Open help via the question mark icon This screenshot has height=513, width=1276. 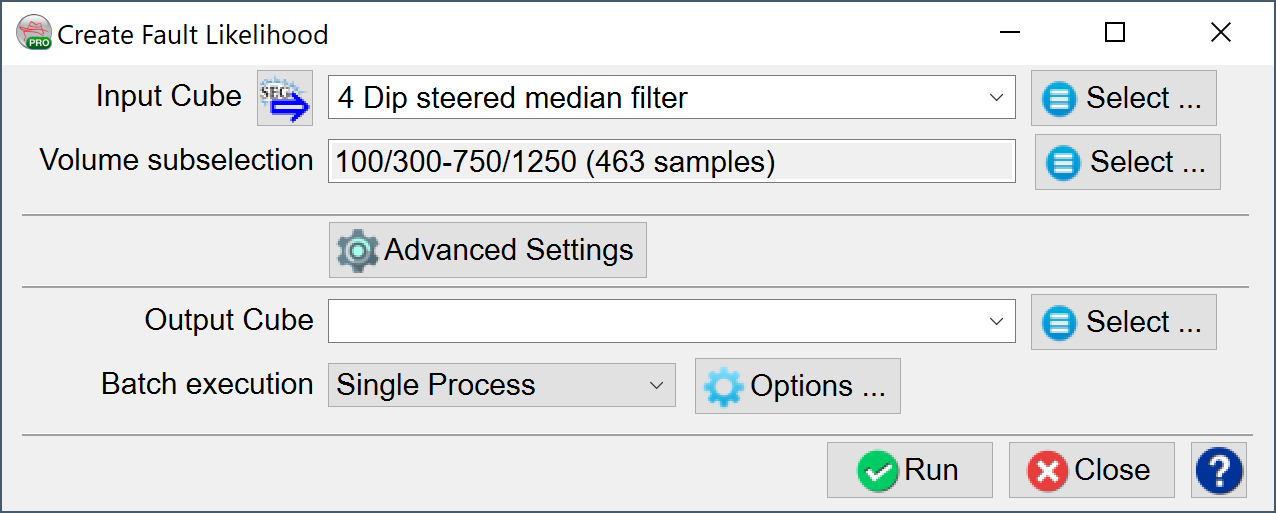pos(1219,470)
